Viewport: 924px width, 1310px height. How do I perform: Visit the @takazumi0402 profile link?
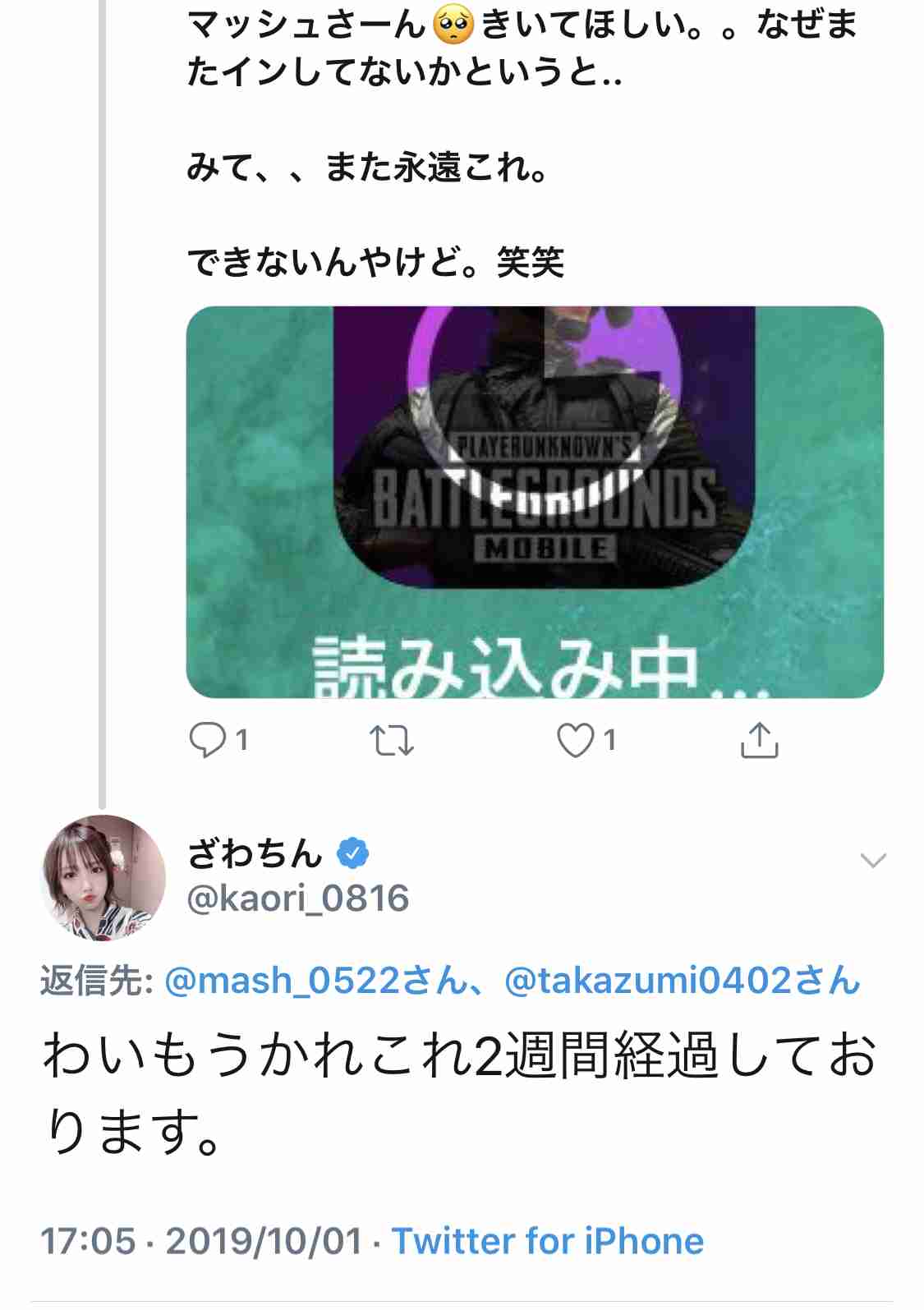pos(682,981)
